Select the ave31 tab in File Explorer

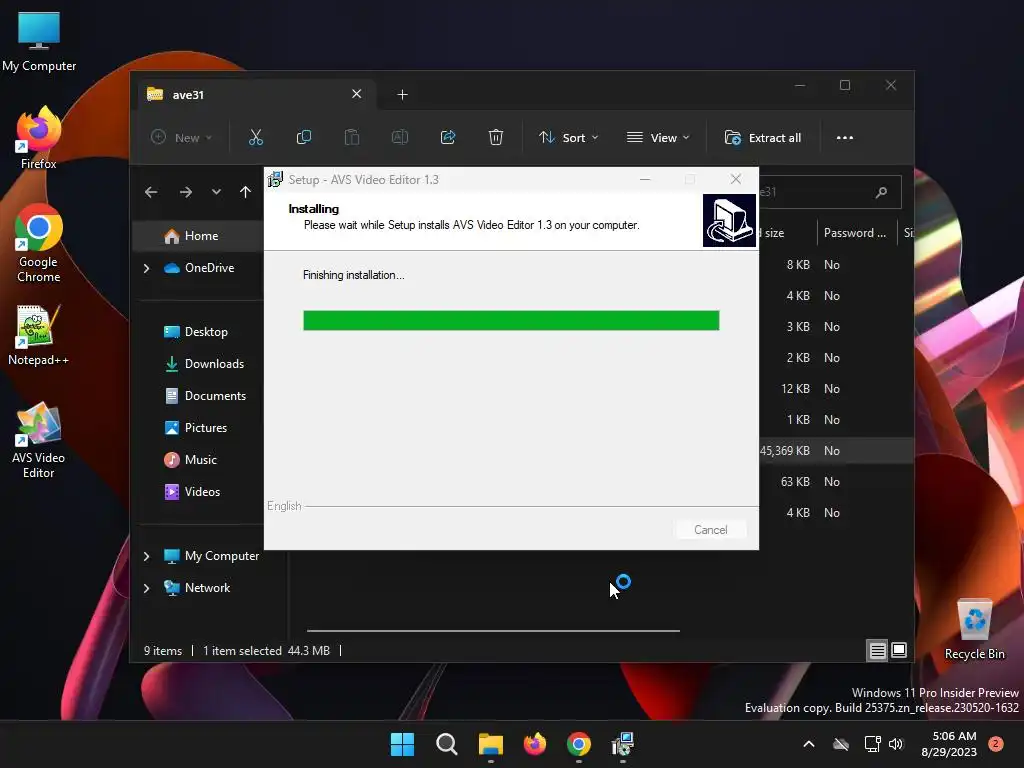[x=255, y=95]
